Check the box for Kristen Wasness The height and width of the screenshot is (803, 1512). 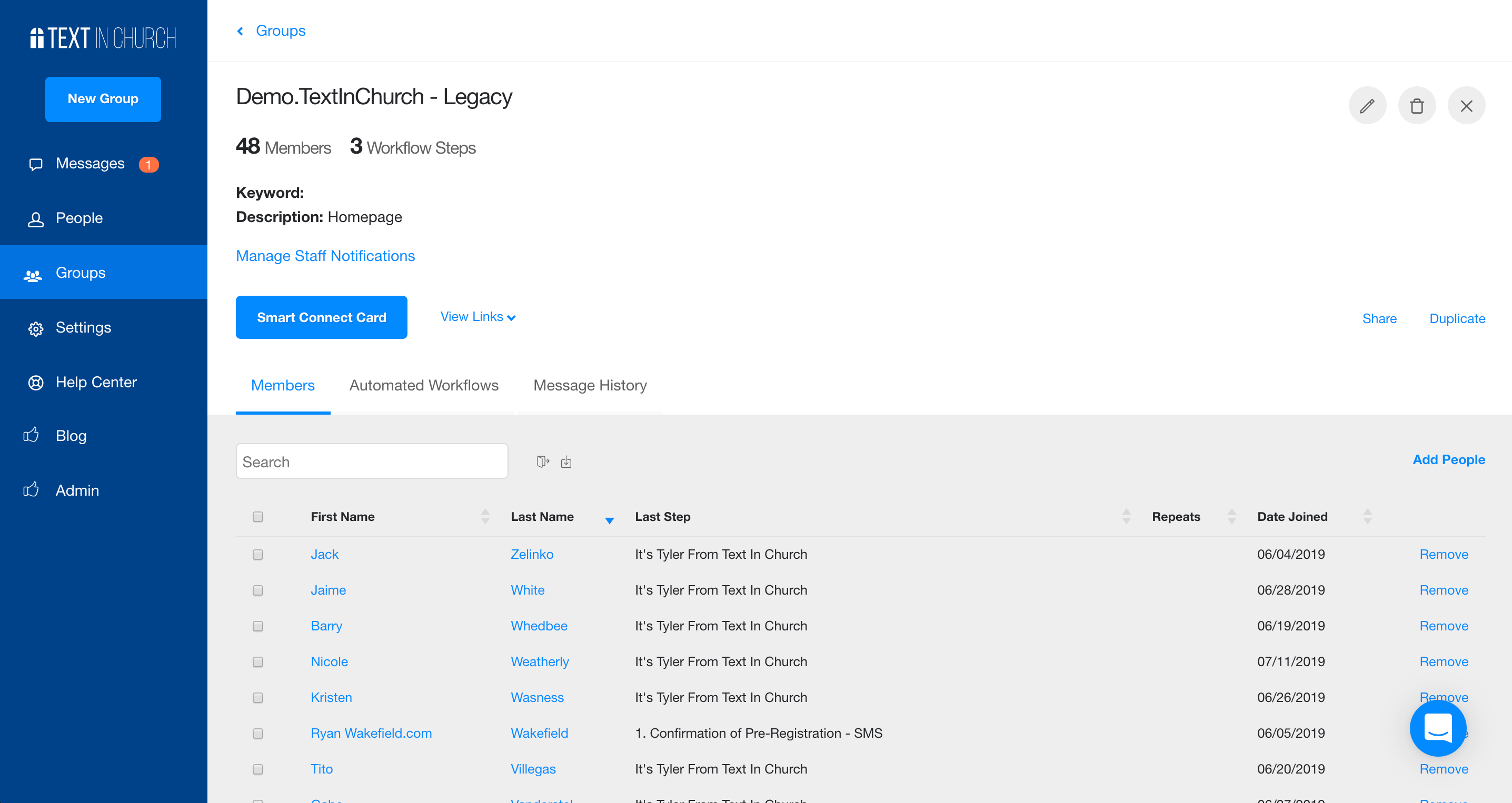pyautogui.click(x=257, y=697)
